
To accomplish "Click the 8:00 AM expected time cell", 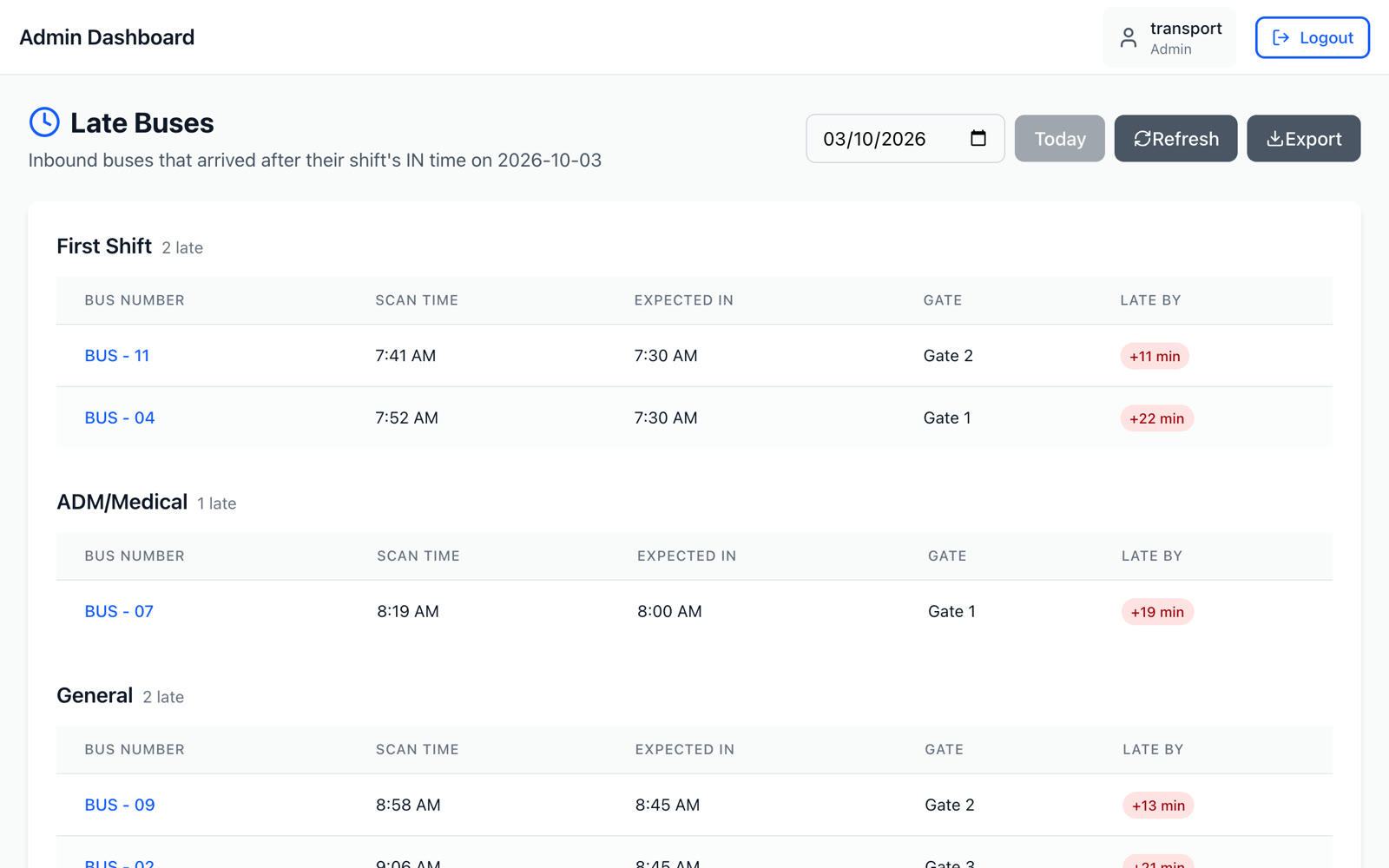I will pyautogui.click(x=669, y=612).
